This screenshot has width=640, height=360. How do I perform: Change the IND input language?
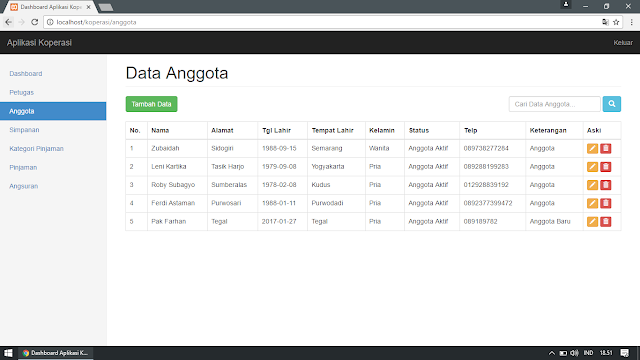[588, 353]
